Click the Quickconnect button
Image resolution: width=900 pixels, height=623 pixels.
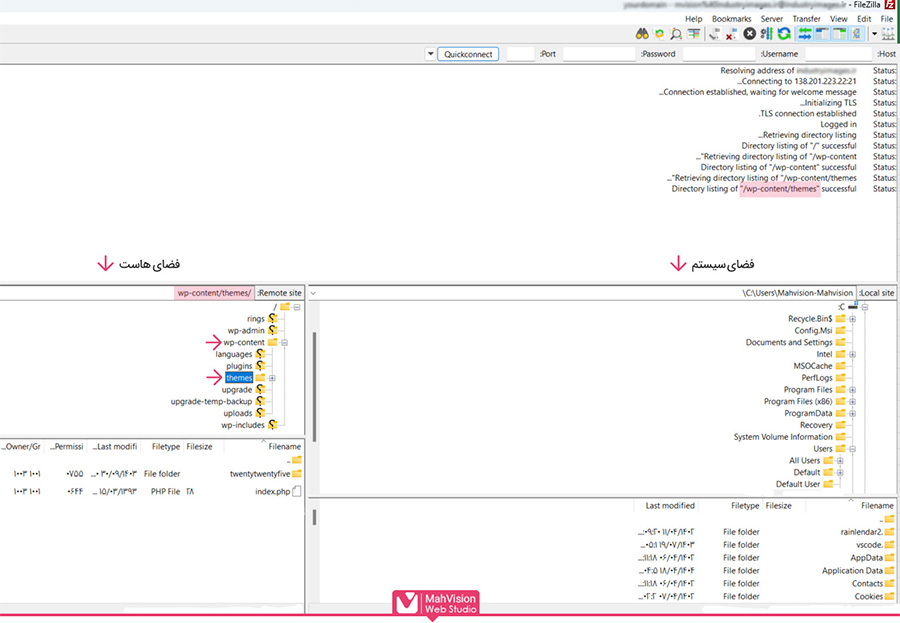468,54
